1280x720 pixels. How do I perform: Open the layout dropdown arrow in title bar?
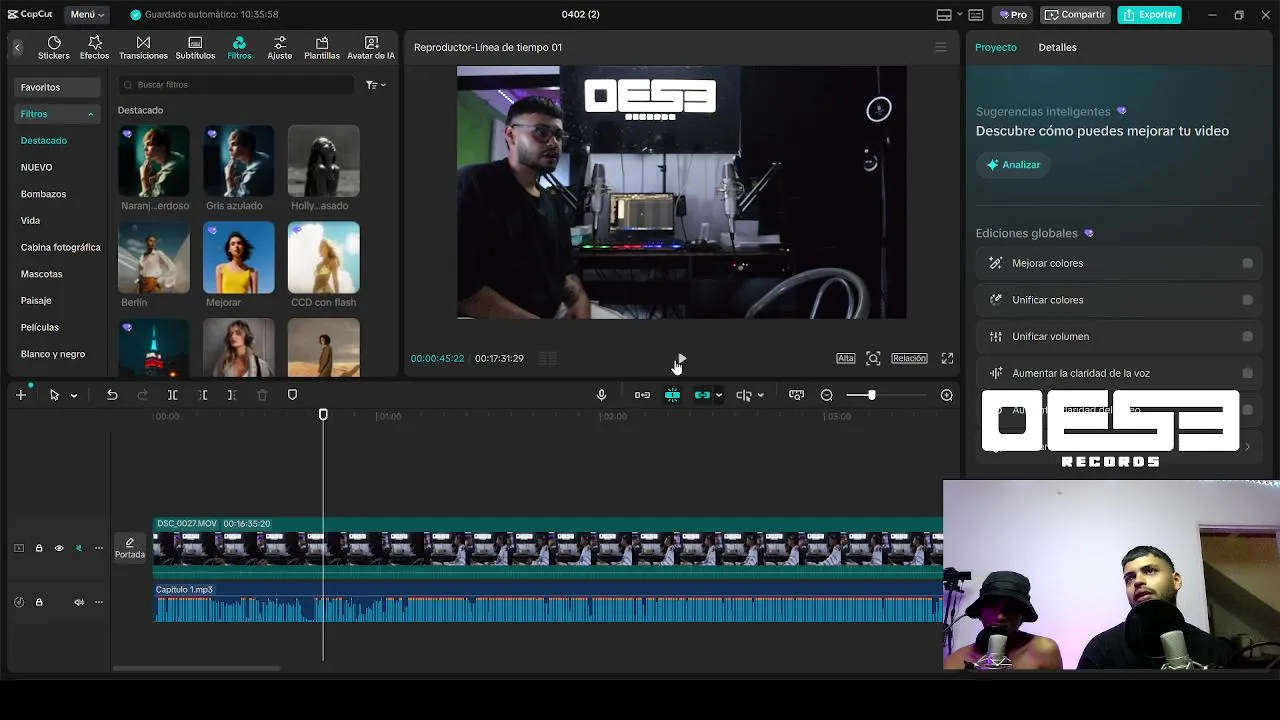pyautogui.click(x=959, y=15)
